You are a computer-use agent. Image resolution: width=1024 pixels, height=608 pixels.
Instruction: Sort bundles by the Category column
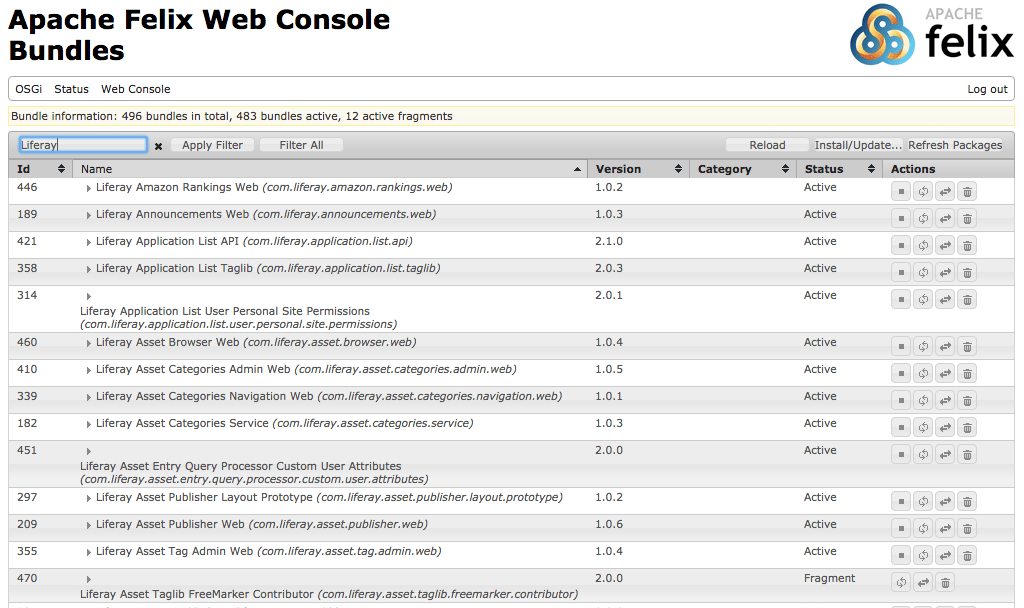pos(743,169)
